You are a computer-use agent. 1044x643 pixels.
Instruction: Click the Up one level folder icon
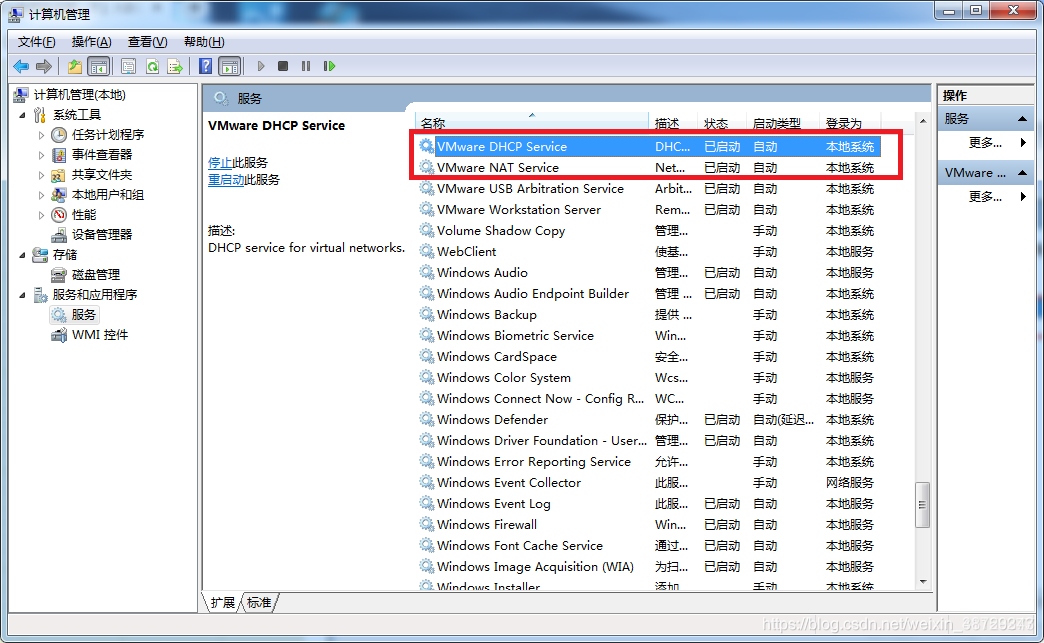[x=75, y=66]
